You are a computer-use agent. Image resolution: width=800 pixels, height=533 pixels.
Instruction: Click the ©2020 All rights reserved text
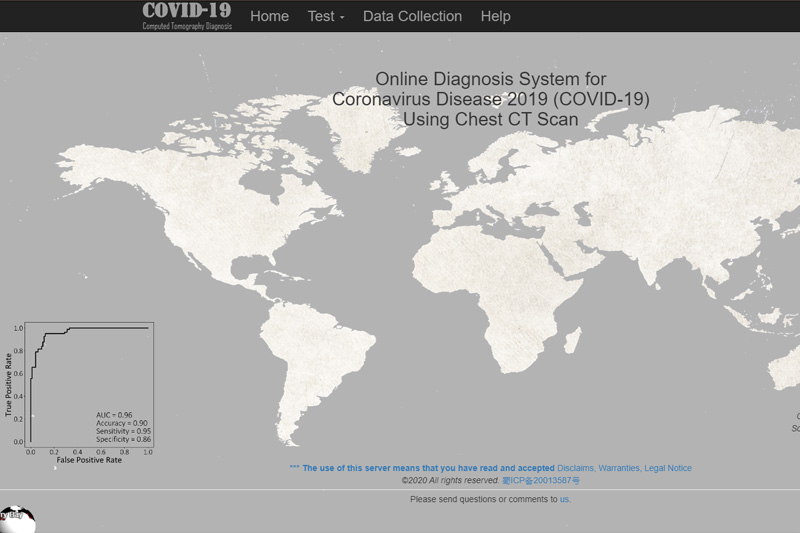point(449,481)
